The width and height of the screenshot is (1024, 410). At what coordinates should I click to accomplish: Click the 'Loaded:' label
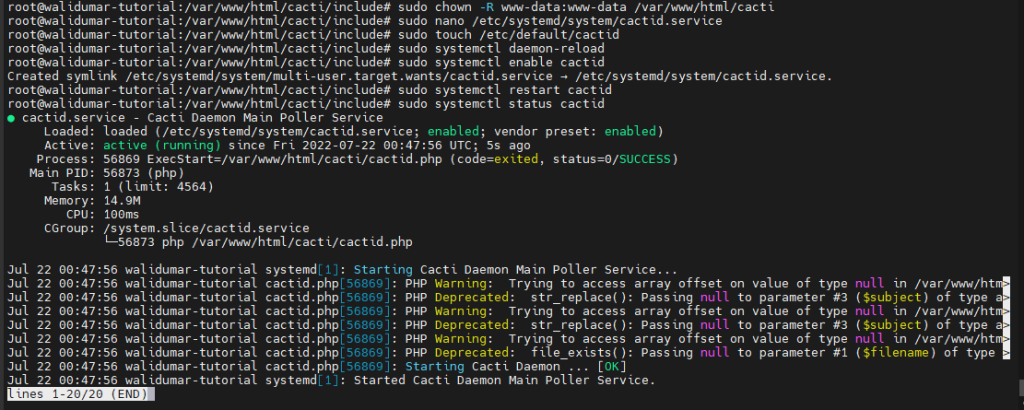coord(70,132)
